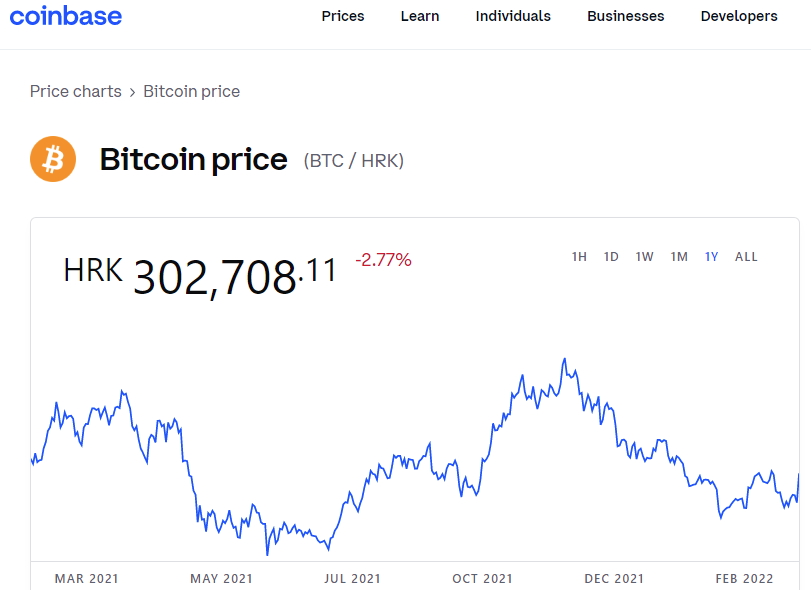The width and height of the screenshot is (811, 590).
Task: Switch chart to 1W range
Action: click(644, 257)
